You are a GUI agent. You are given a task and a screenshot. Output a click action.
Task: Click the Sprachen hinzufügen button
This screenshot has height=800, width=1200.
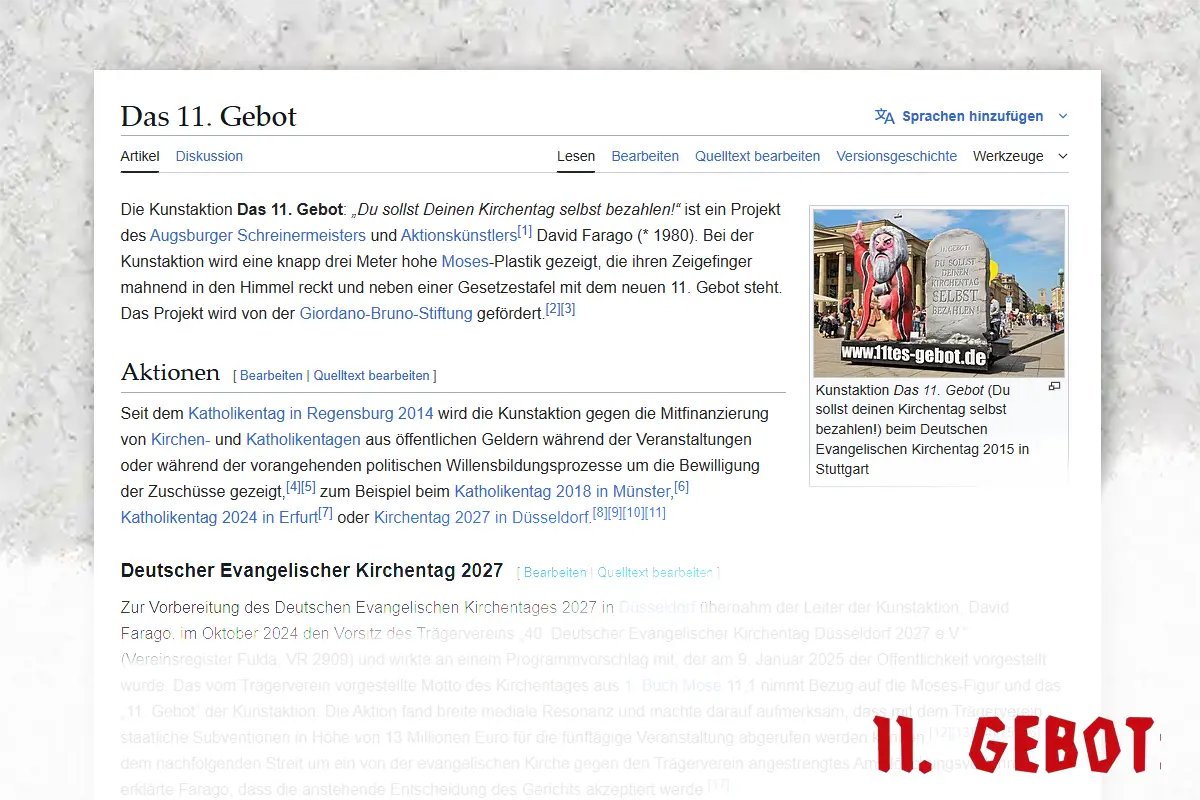[x=971, y=116]
